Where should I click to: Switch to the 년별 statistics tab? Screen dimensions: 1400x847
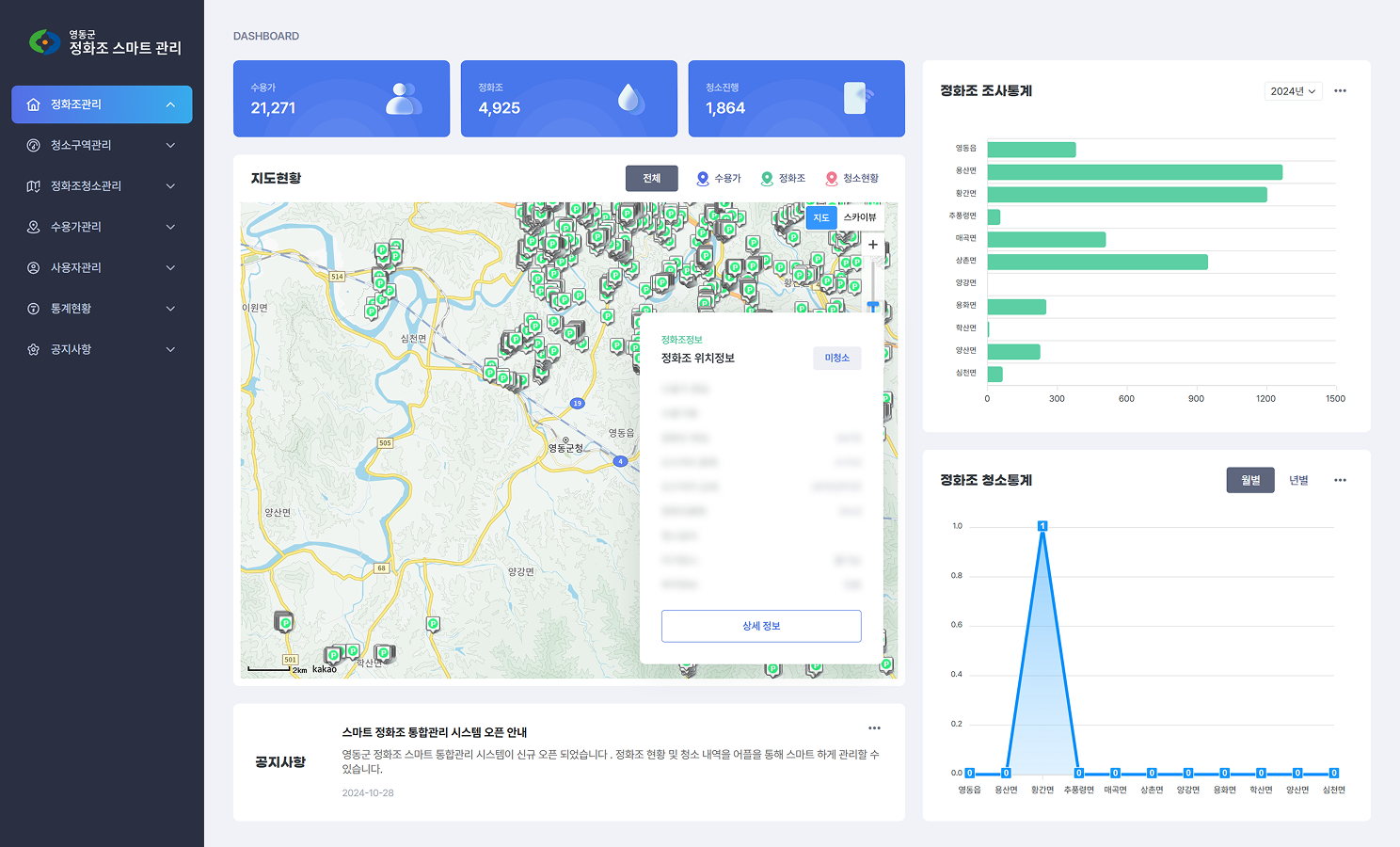click(x=1298, y=480)
